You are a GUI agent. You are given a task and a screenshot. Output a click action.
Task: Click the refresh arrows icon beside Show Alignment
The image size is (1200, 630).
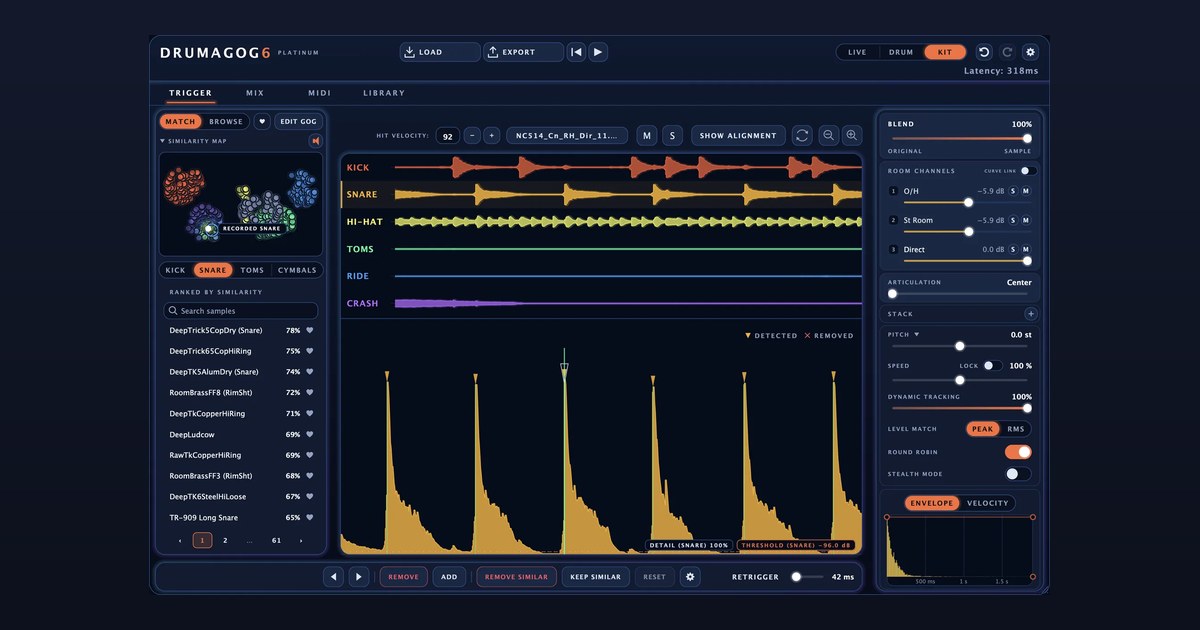pyautogui.click(x=802, y=135)
